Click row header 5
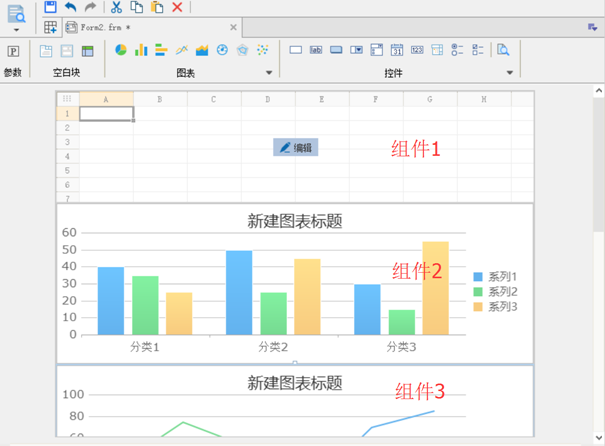 68,171
